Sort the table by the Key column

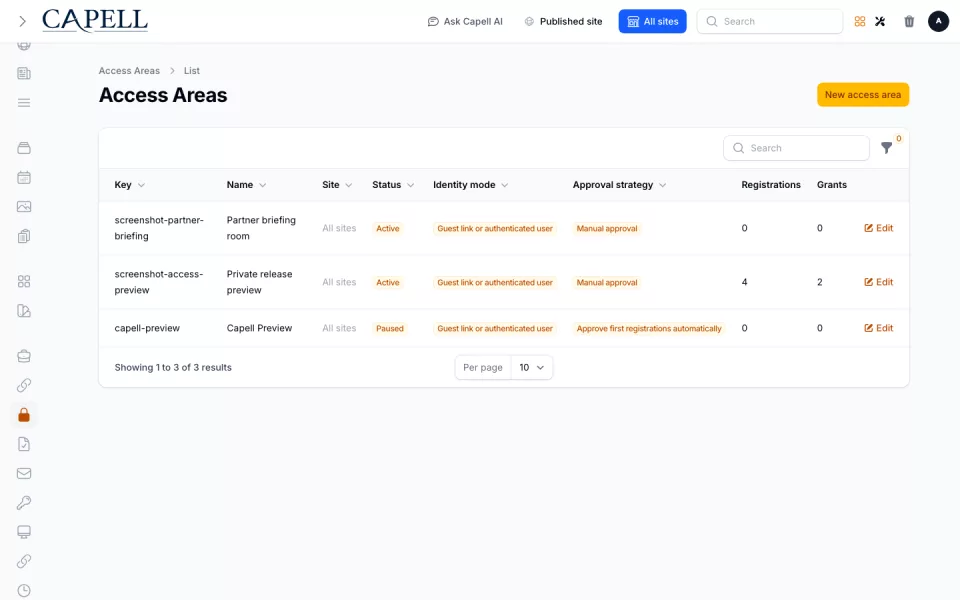(x=129, y=185)
